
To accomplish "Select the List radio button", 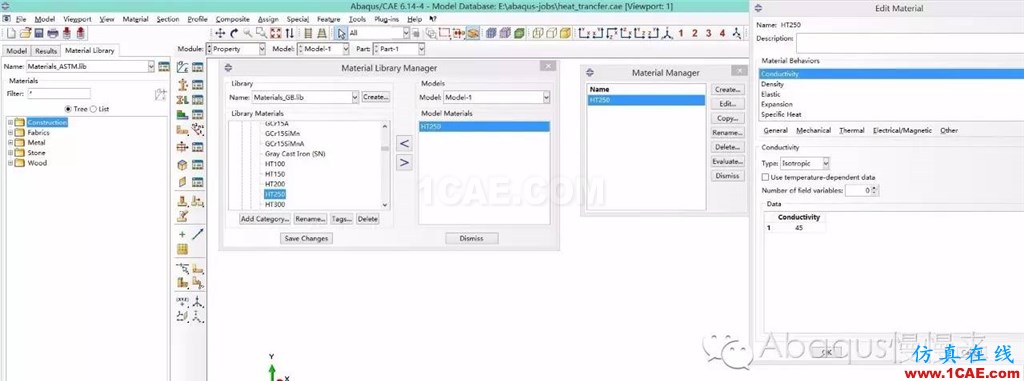I will [x=93, y=108].
